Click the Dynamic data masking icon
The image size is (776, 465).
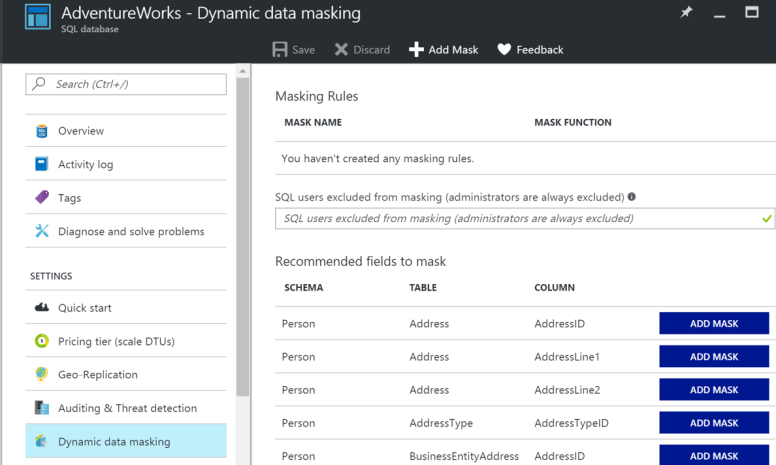point(42,441)
